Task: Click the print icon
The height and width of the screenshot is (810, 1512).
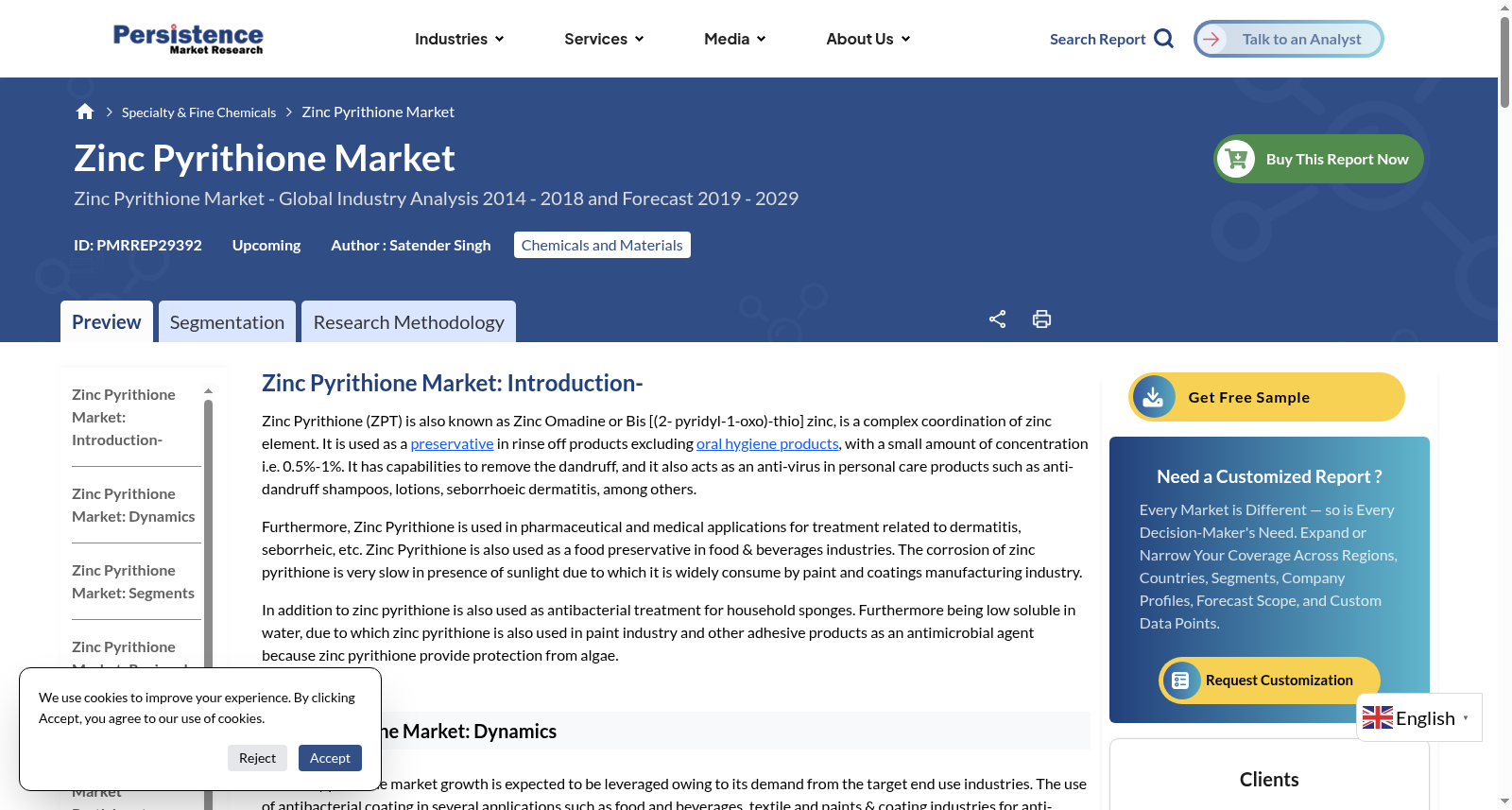Action: (x=1041, y=319)
